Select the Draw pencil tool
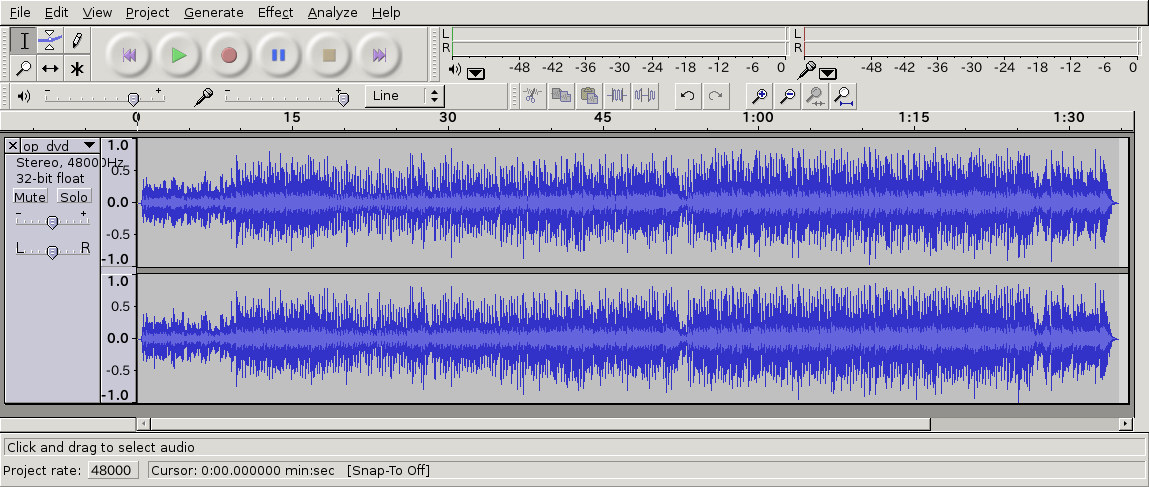Image resolution: width=1149 pixels, height=487 pixels. [x=76, y=41]
